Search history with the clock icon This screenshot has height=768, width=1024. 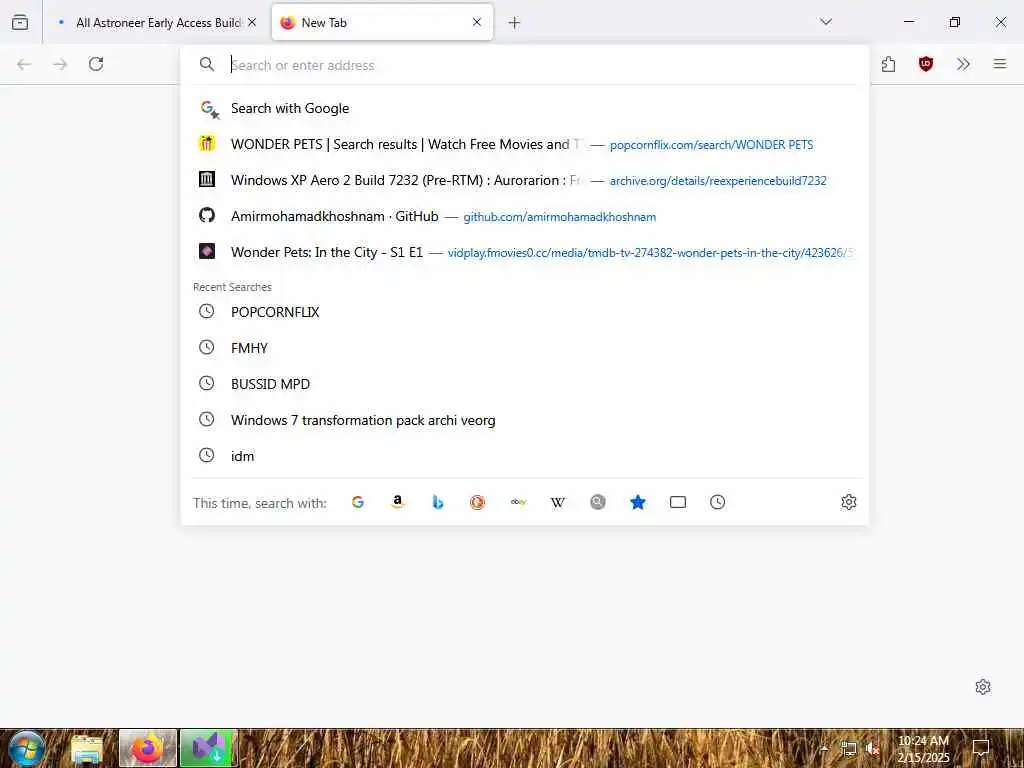(x=718, y=502)
